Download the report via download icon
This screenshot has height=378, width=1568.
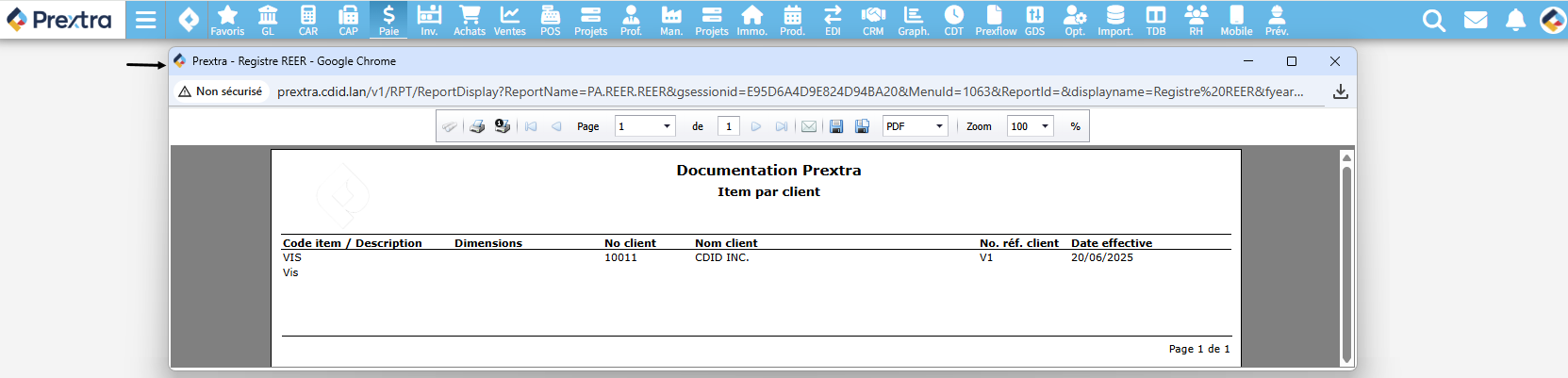pyautogui.click(x=1340, y=91)
